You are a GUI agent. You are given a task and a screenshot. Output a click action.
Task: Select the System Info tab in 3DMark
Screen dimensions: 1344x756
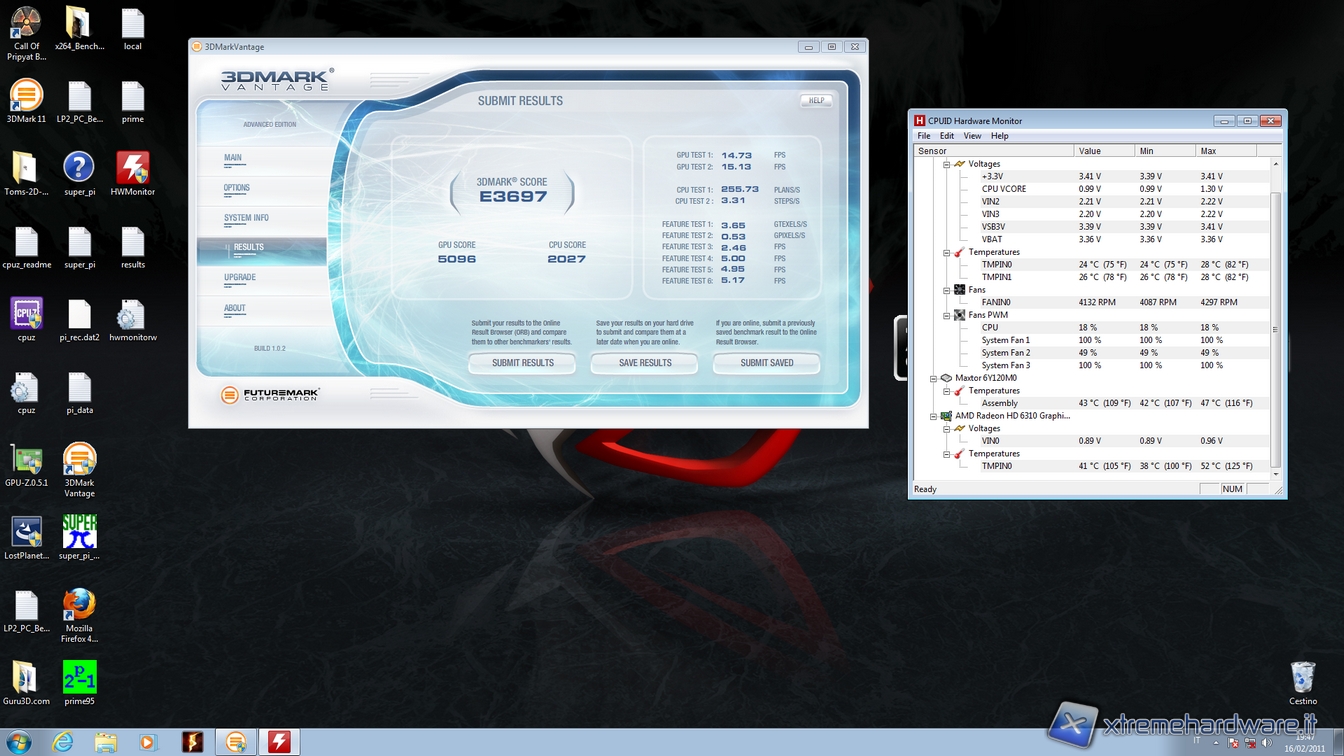(246, 218)
